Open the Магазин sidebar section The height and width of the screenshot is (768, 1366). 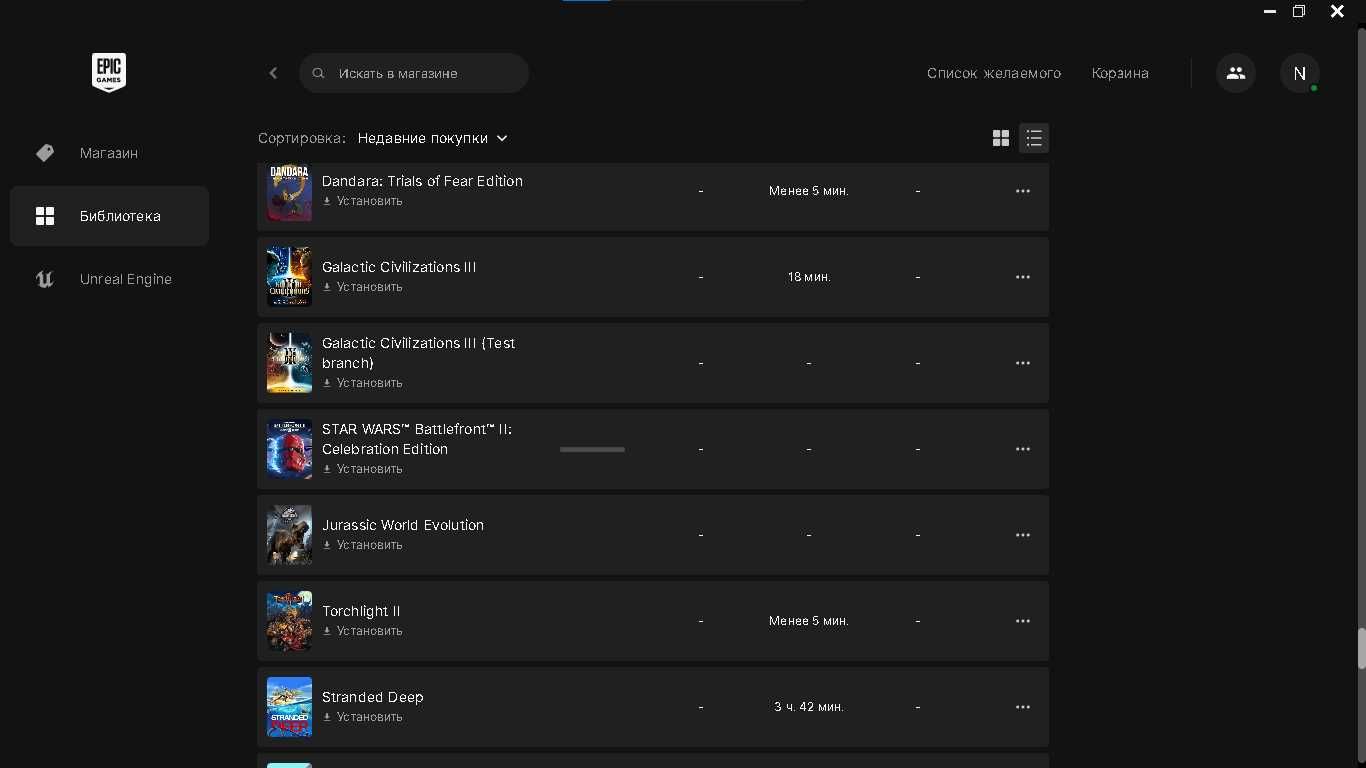[x=109, y=153]
